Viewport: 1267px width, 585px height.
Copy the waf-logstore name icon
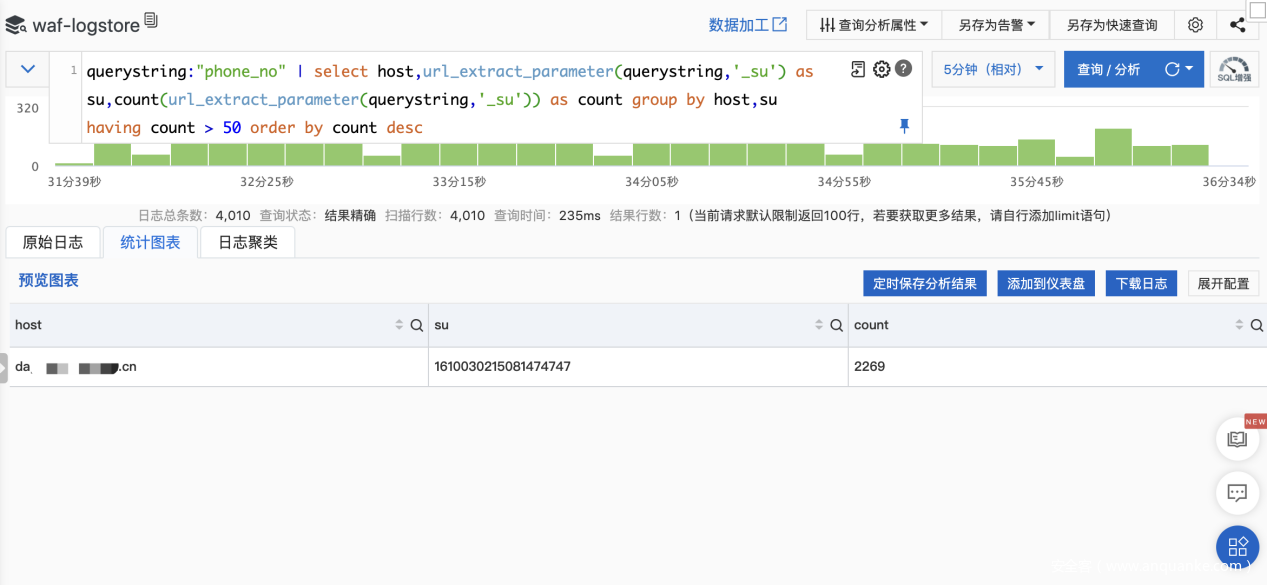coord(151,21)
